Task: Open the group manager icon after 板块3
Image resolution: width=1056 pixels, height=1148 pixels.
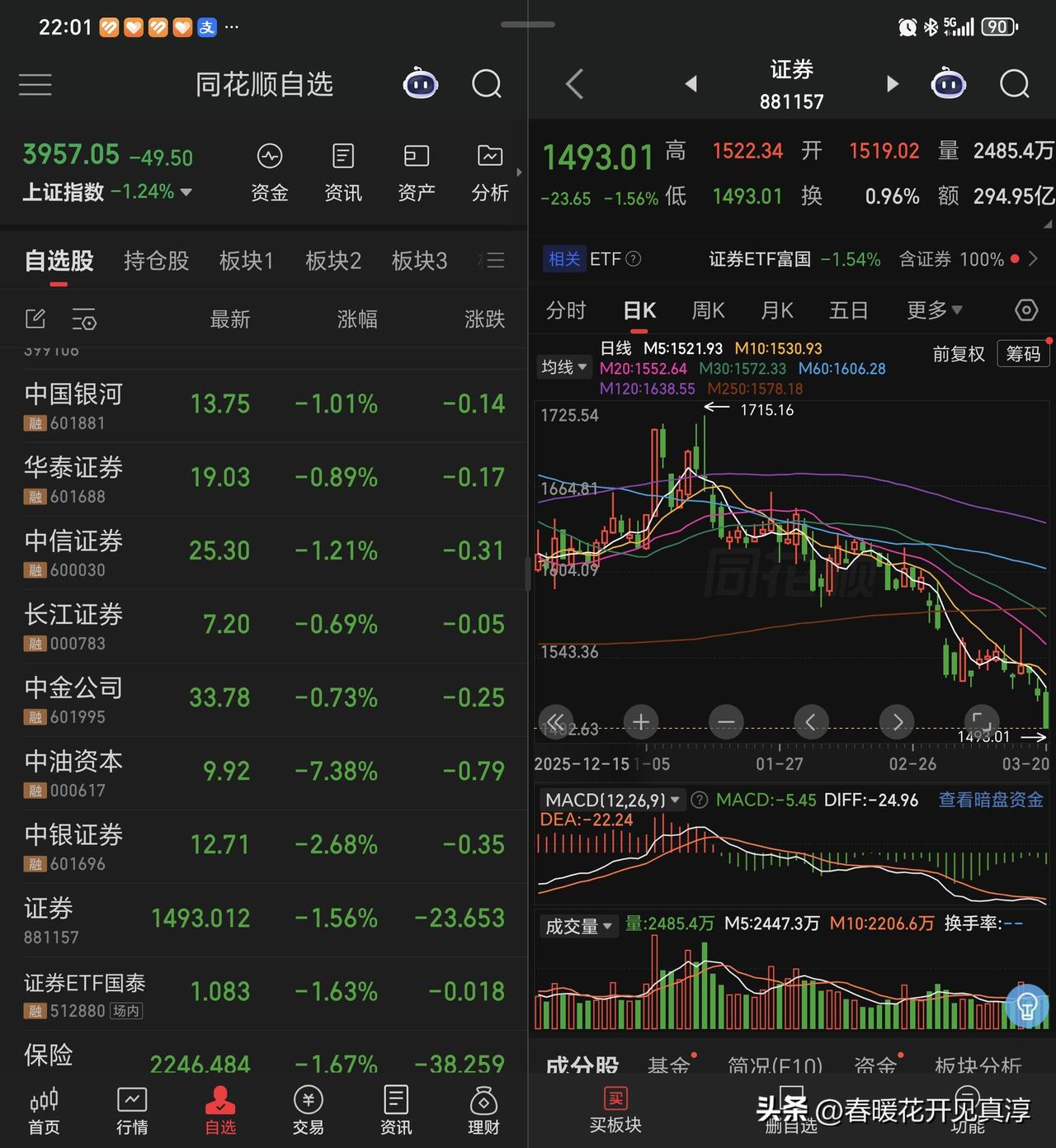Action: [x=493, y=261]
